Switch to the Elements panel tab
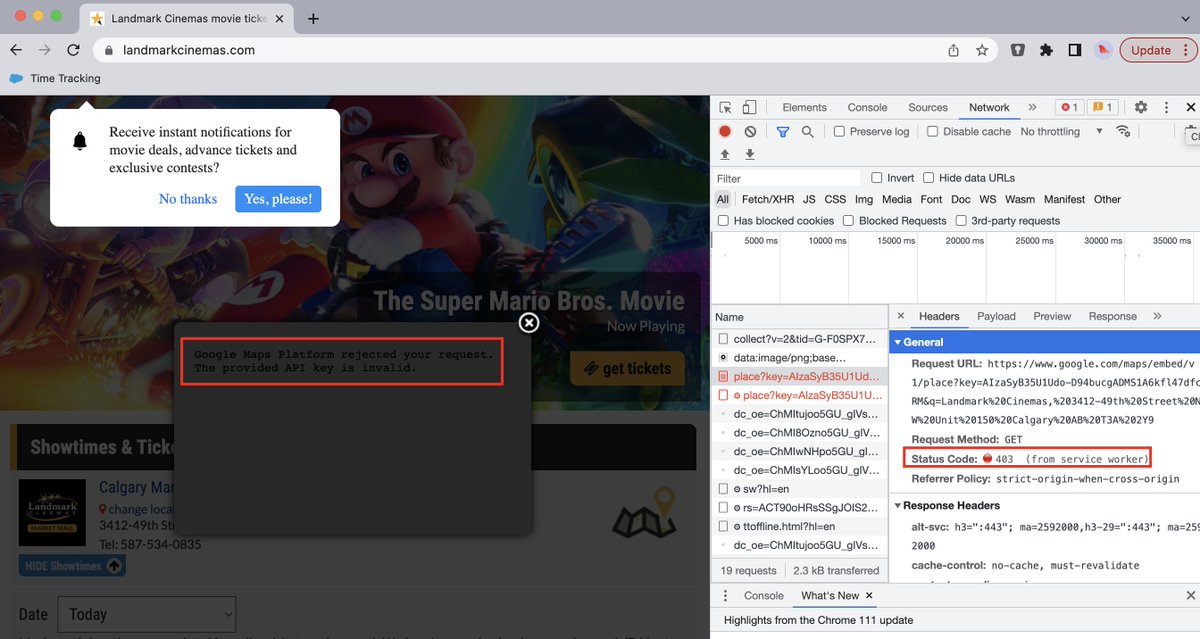 (x=804, y=108)
